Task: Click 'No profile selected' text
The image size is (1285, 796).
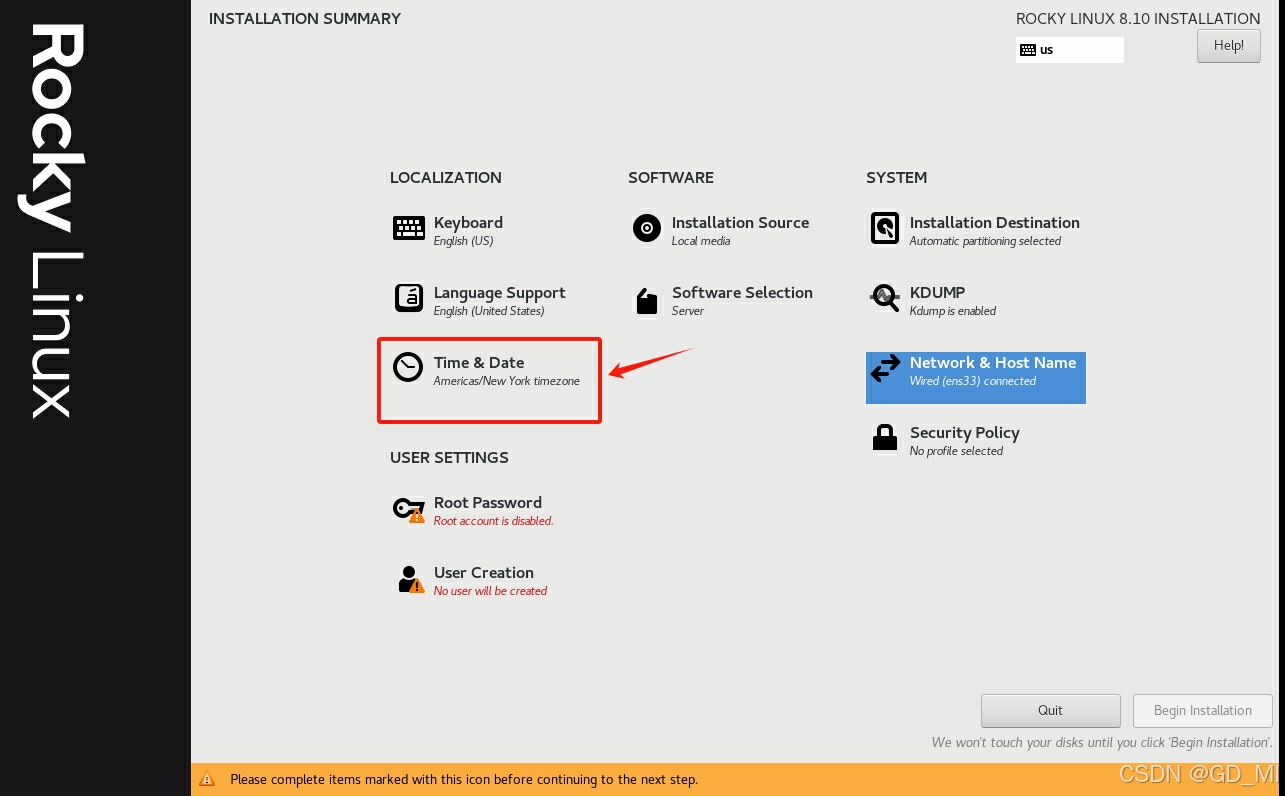Action: (x=956, y=451)
